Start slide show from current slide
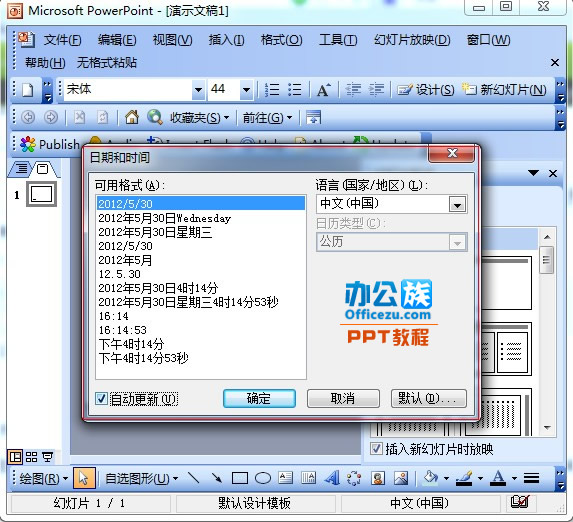The image size is (573, 522). tap(48, 457)
